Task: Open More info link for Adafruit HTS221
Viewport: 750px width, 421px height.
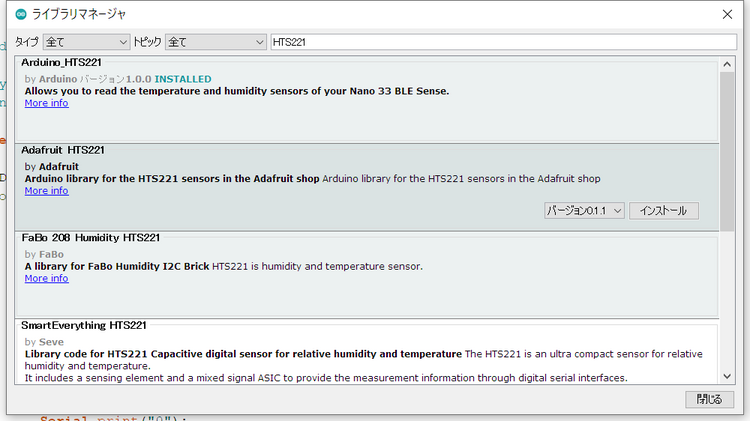Action: pos(46,191)
